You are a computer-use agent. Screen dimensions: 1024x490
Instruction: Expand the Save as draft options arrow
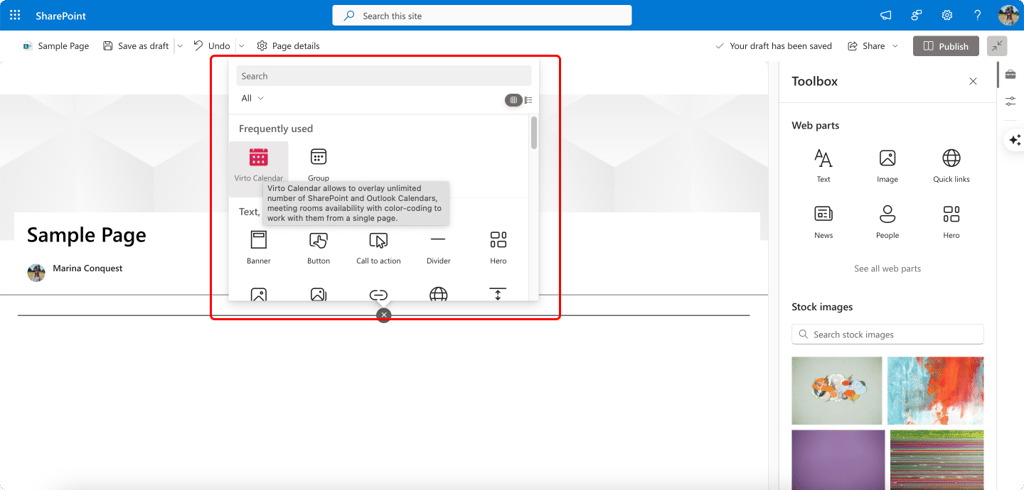180,46
